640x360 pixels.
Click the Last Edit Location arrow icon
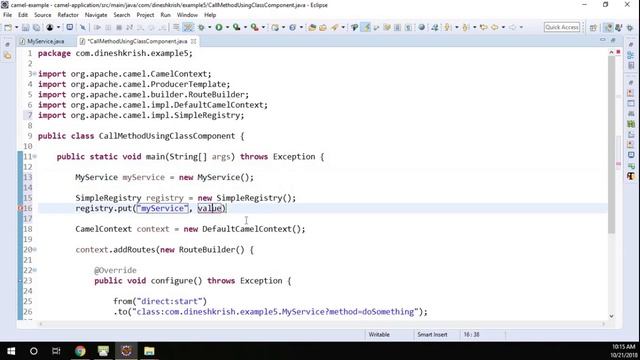(484, 27)
